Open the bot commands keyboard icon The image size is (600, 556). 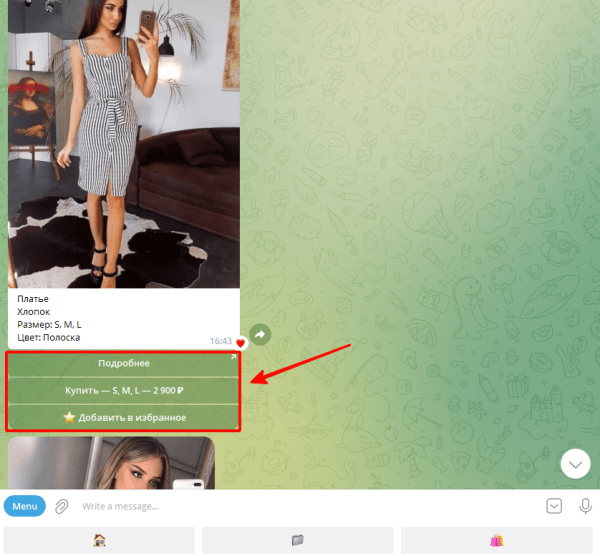pos(554,506)
